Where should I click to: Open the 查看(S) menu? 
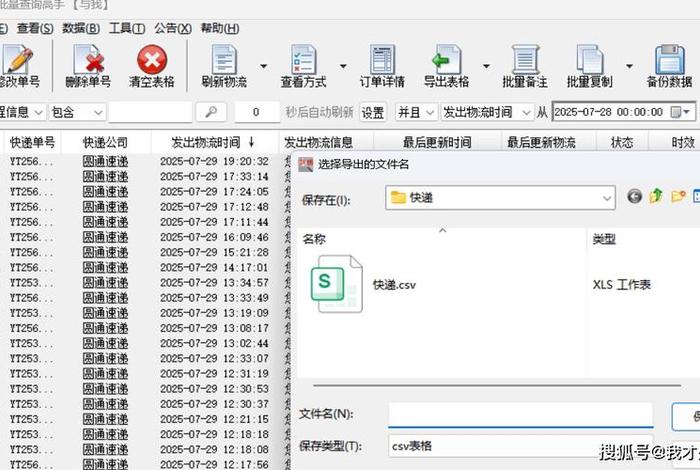point(35,29)
